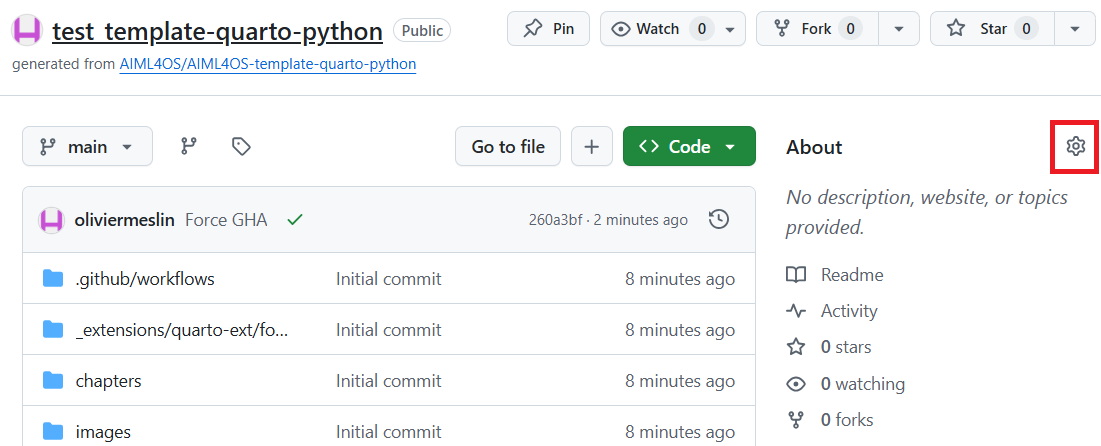
Task: Click the .github/workflows folder icon
Action: [x=53, y=279]
